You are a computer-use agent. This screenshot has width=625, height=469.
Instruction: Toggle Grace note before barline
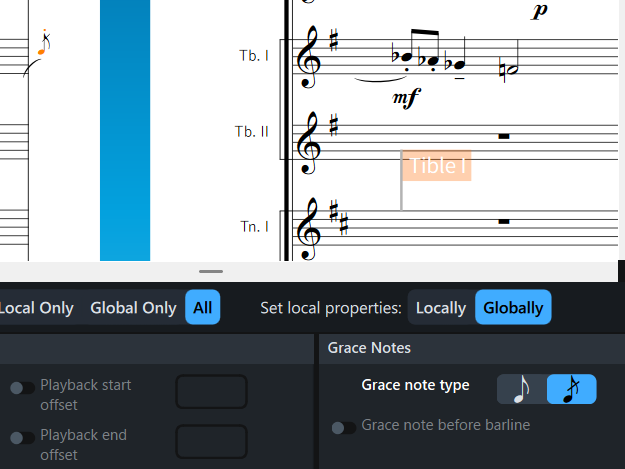point(344,428)
